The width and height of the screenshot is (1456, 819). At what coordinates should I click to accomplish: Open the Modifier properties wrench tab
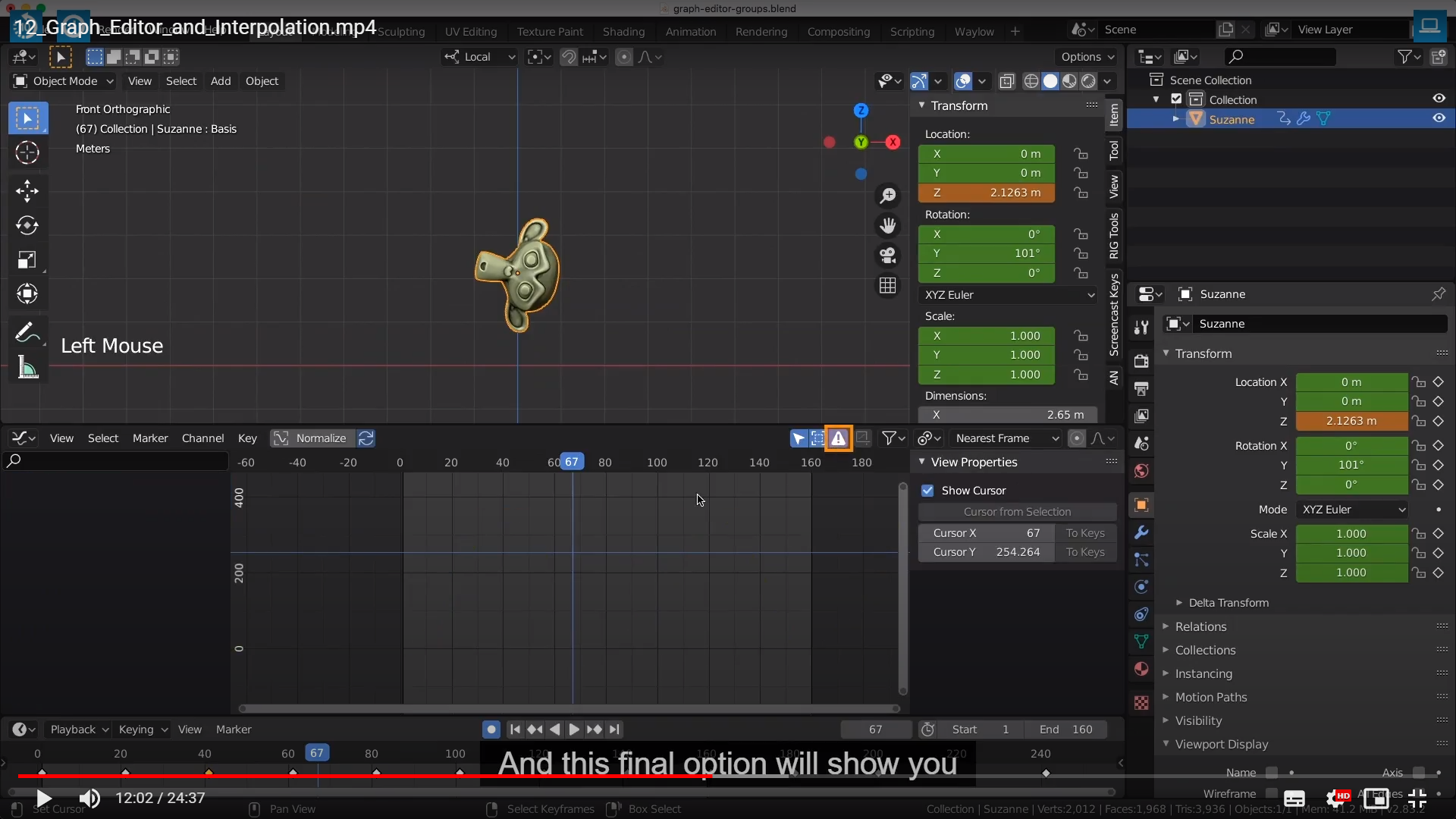pyautogui.click(x=1141, y=533)
